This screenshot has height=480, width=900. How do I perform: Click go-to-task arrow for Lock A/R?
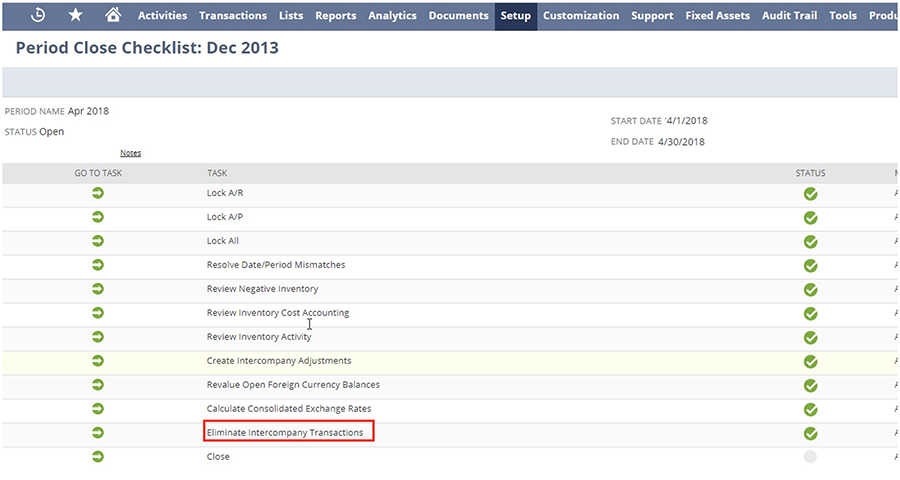tap(98, 193)
